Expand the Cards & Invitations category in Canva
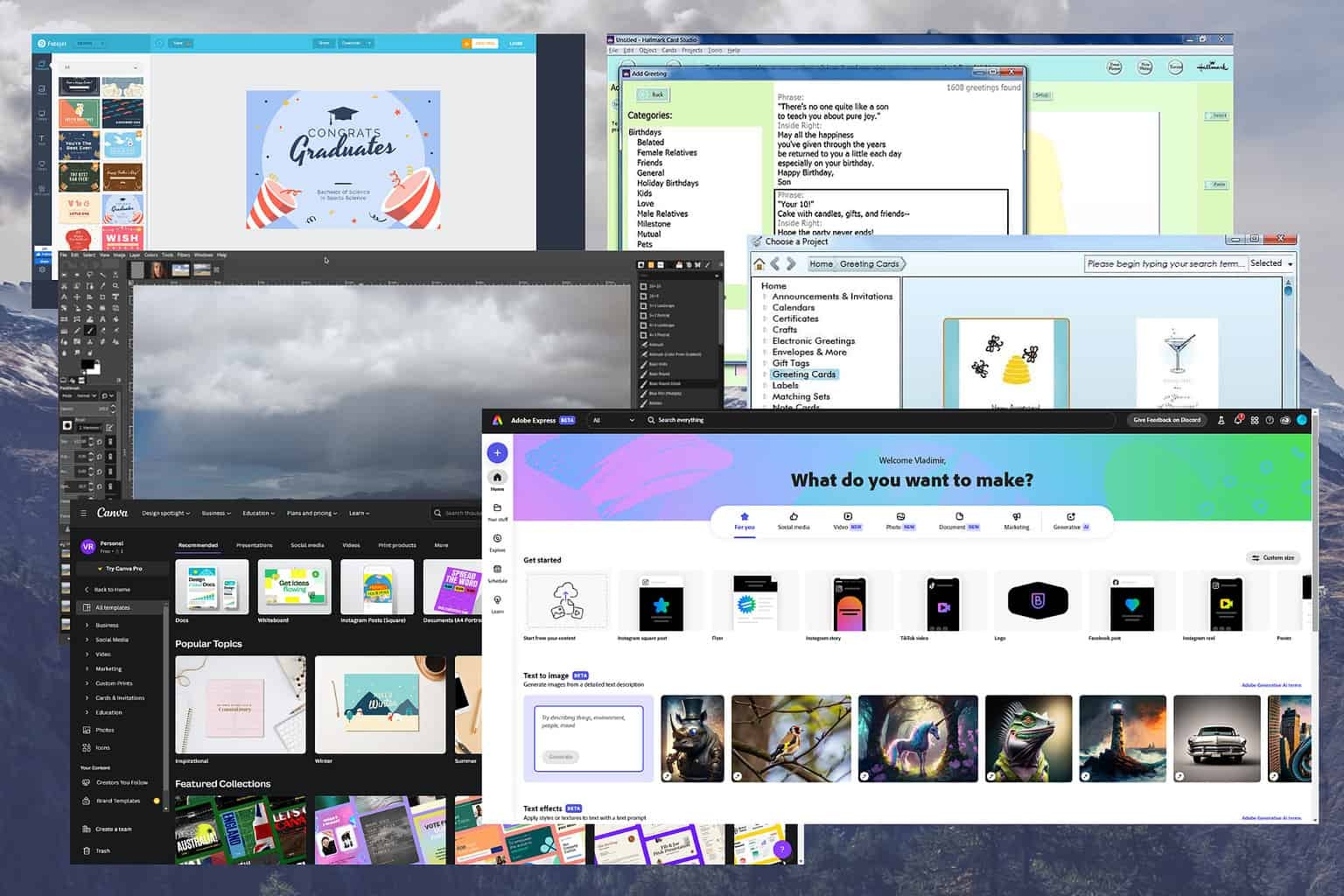This screenshot has height=896, width=1344. pyautogui.click(x=119, y=698)
